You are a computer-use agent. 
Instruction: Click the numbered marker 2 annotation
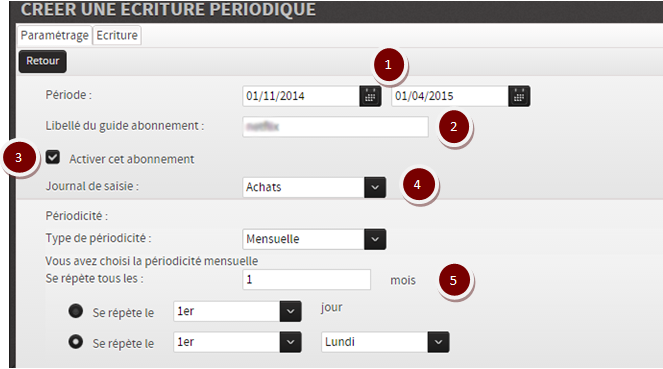click(x=454, y=126)
